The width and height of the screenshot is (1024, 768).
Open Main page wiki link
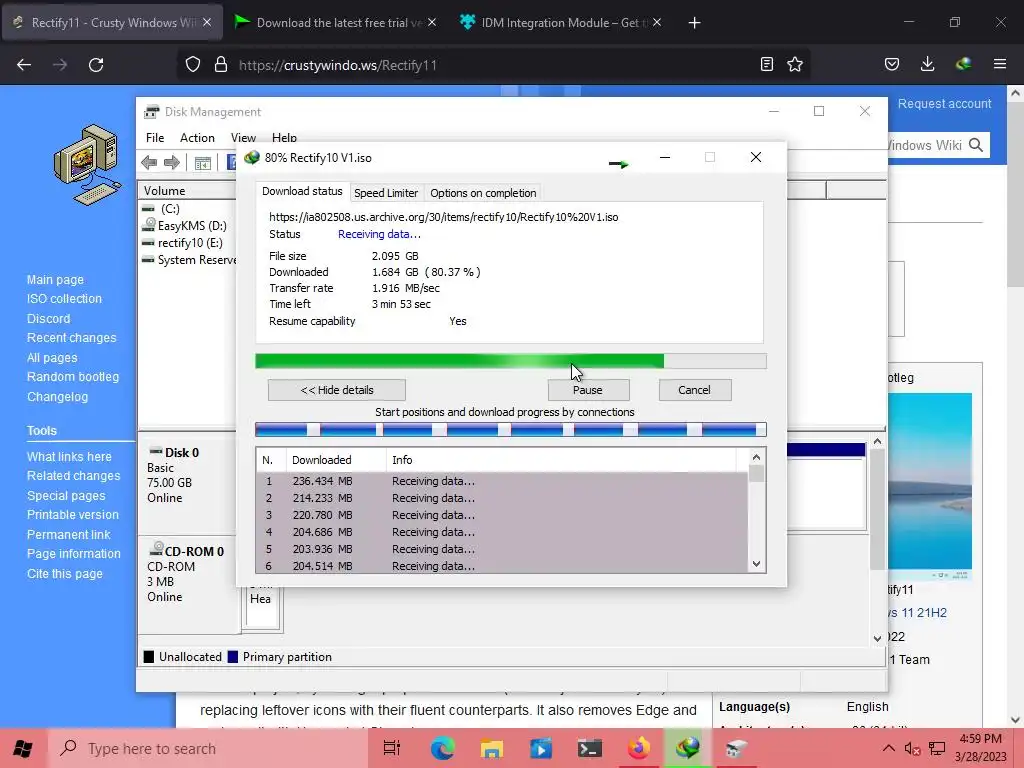pos(56,280)
